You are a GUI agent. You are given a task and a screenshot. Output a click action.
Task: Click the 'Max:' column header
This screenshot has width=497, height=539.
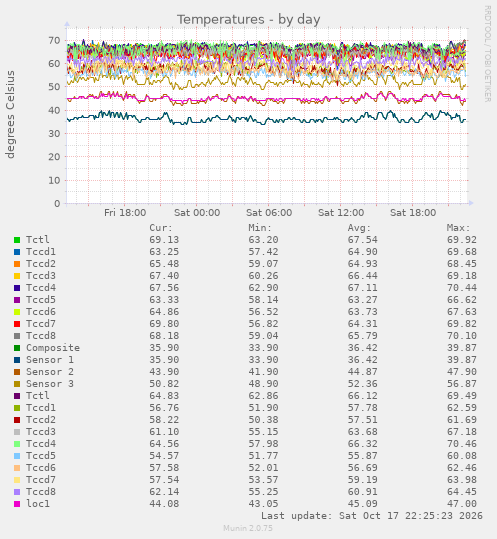(x=459, y=228)
